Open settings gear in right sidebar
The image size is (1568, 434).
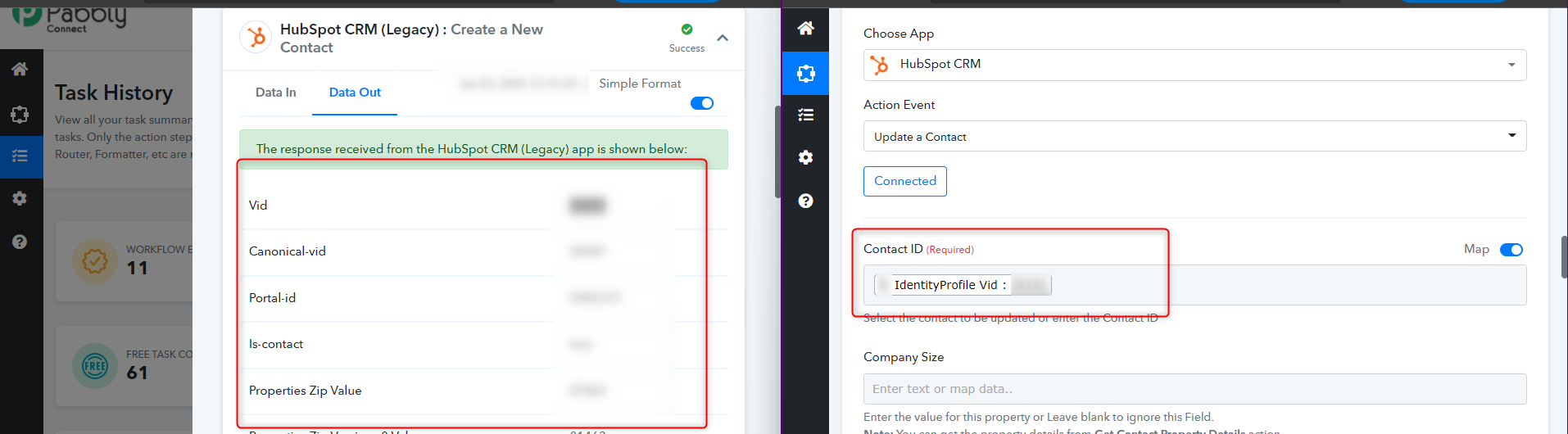(x=806, y=157)
